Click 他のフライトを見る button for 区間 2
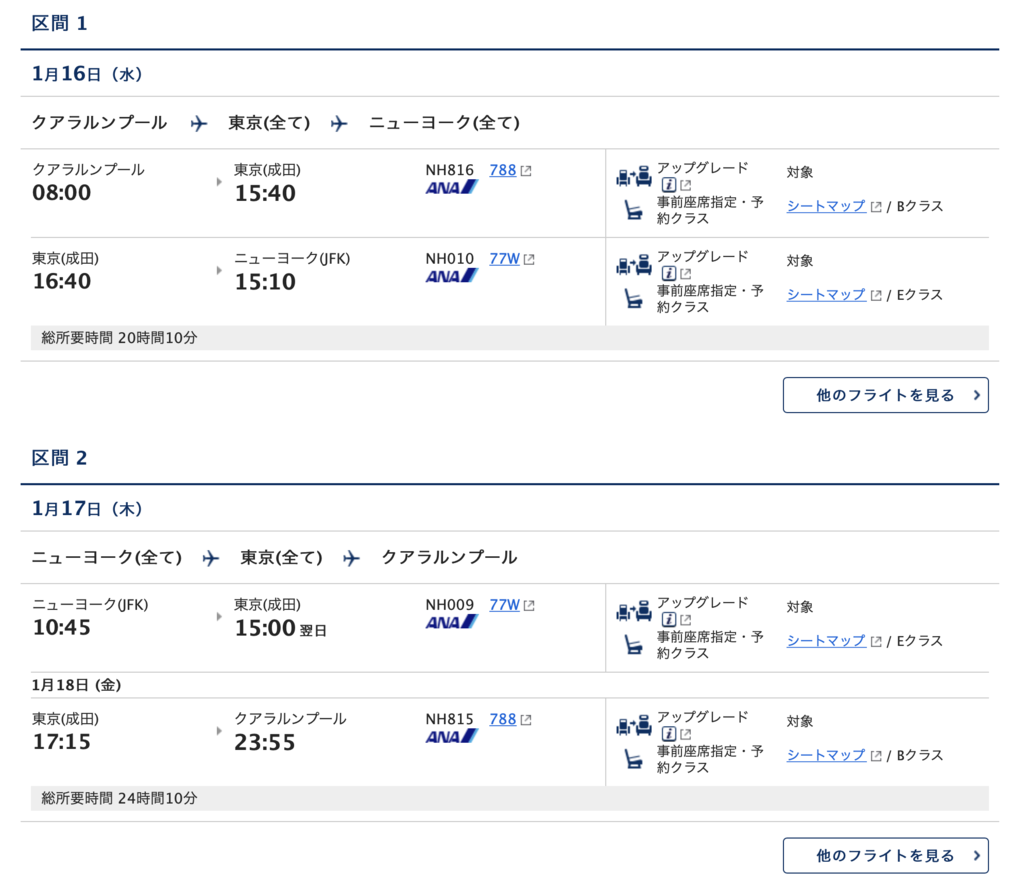 [x=886, y=855]
